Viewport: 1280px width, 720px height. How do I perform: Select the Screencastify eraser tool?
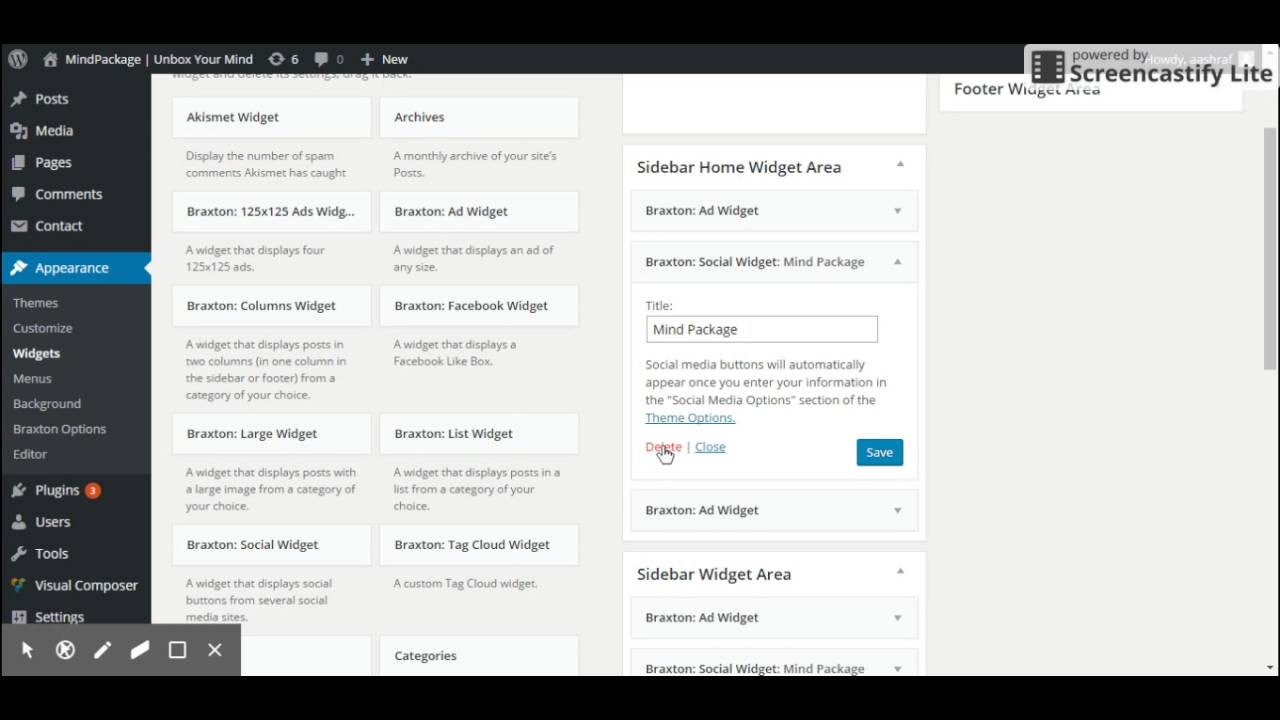point(140,650)
